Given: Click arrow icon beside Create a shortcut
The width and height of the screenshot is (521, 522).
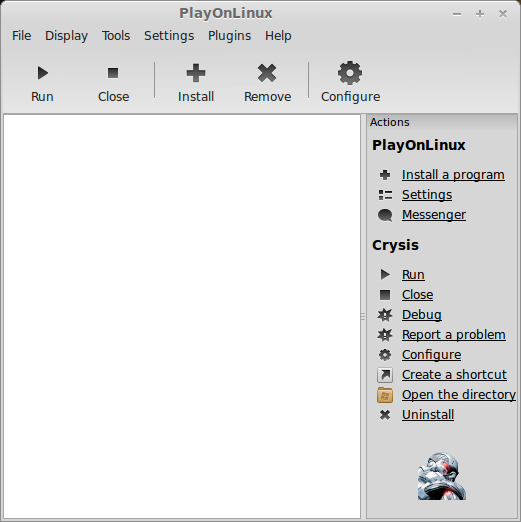Looking at the screenshot, I should (385, 375).
